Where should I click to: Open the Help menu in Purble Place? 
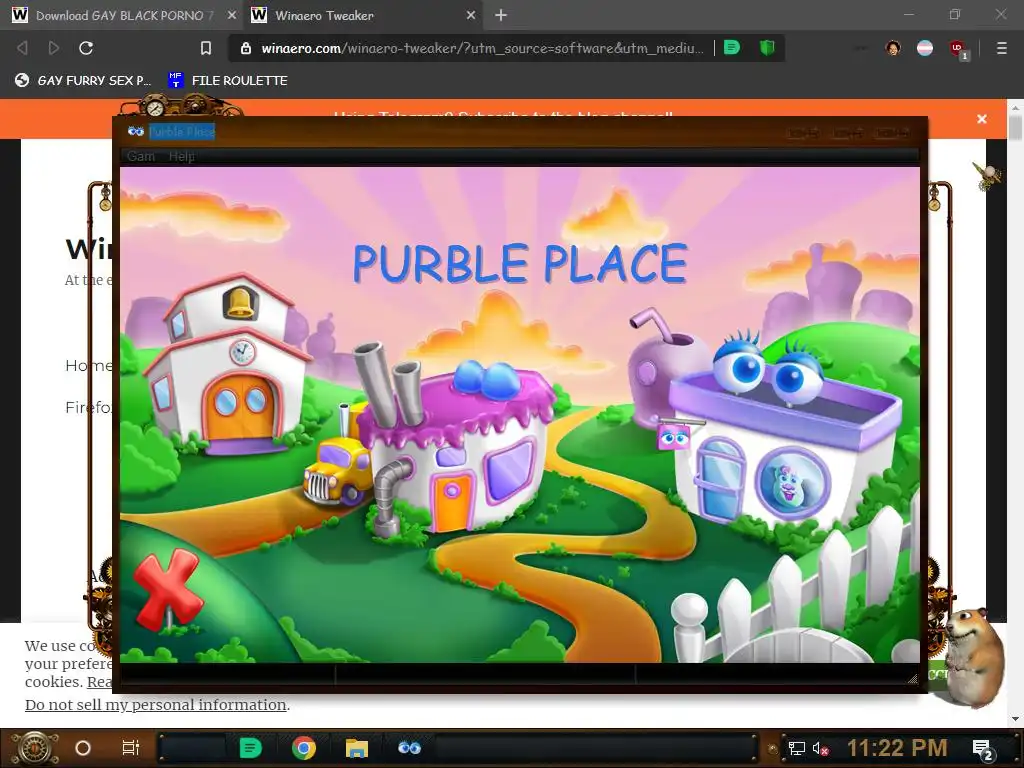[182, 156]
